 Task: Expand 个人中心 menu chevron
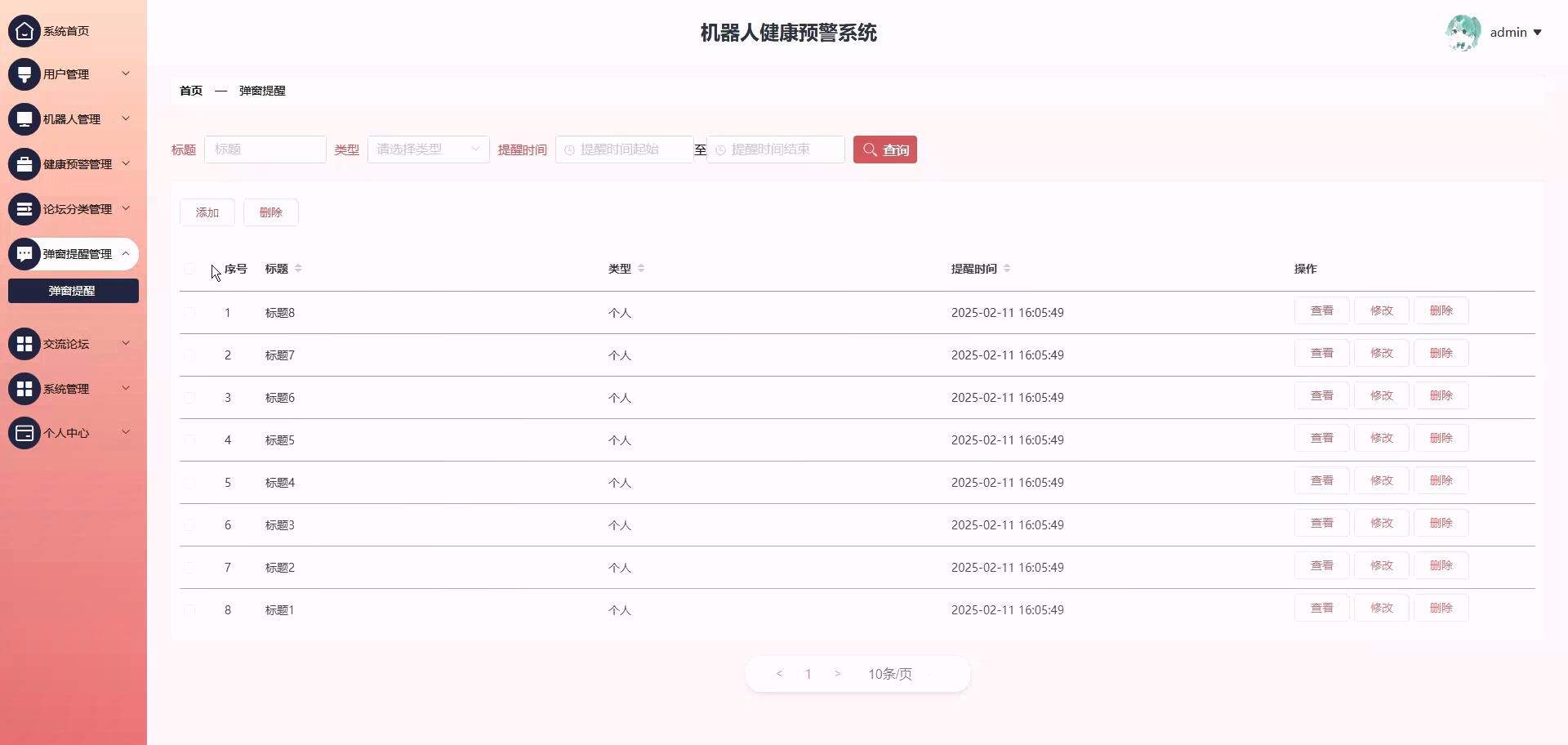coord(126,432)
